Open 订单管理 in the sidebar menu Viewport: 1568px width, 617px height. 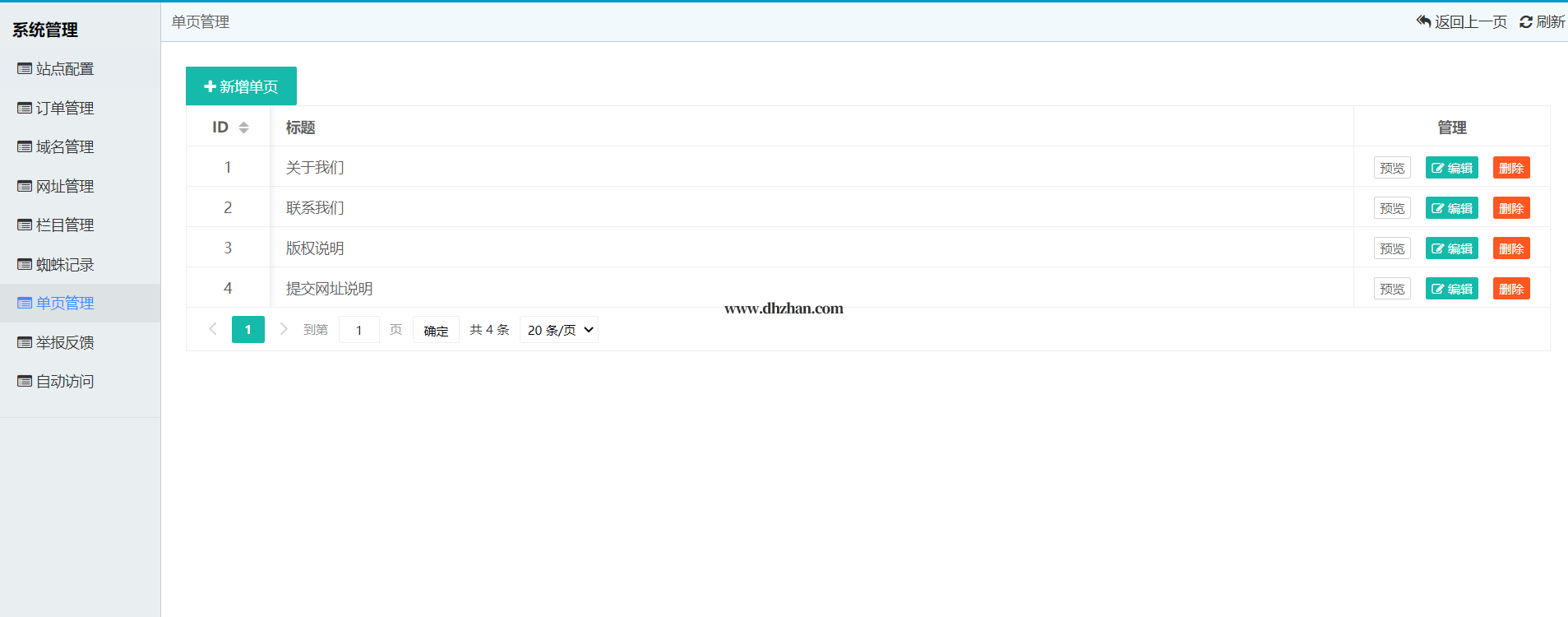pos(65,109)
